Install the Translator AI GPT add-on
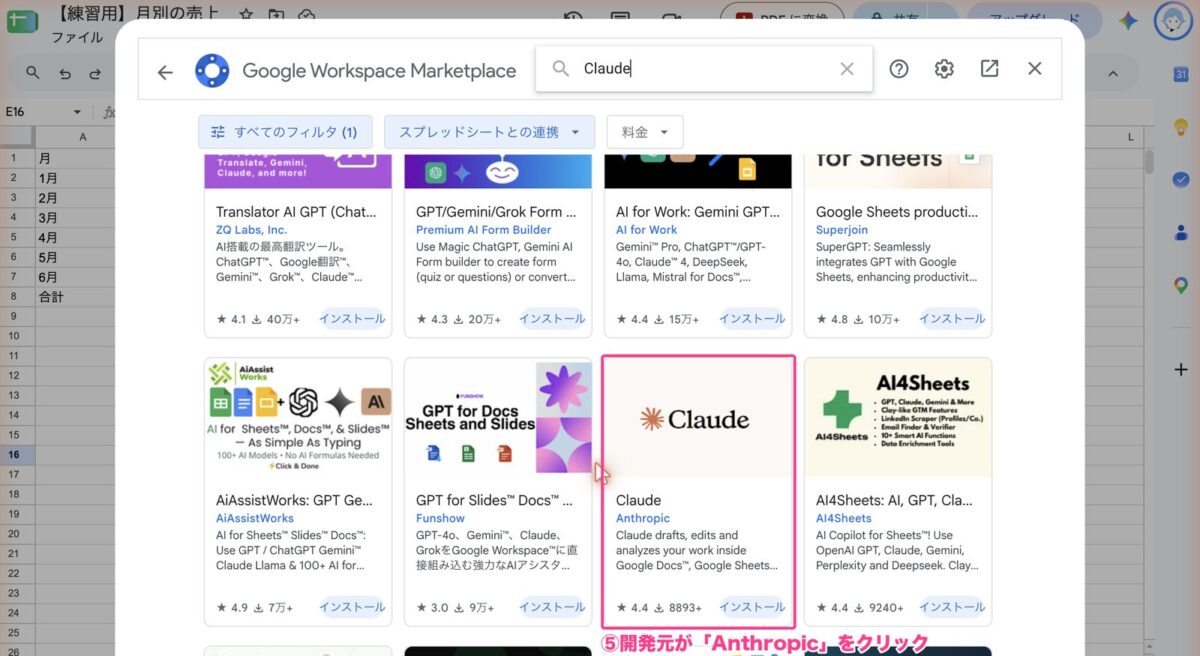 tap(352, 319)
